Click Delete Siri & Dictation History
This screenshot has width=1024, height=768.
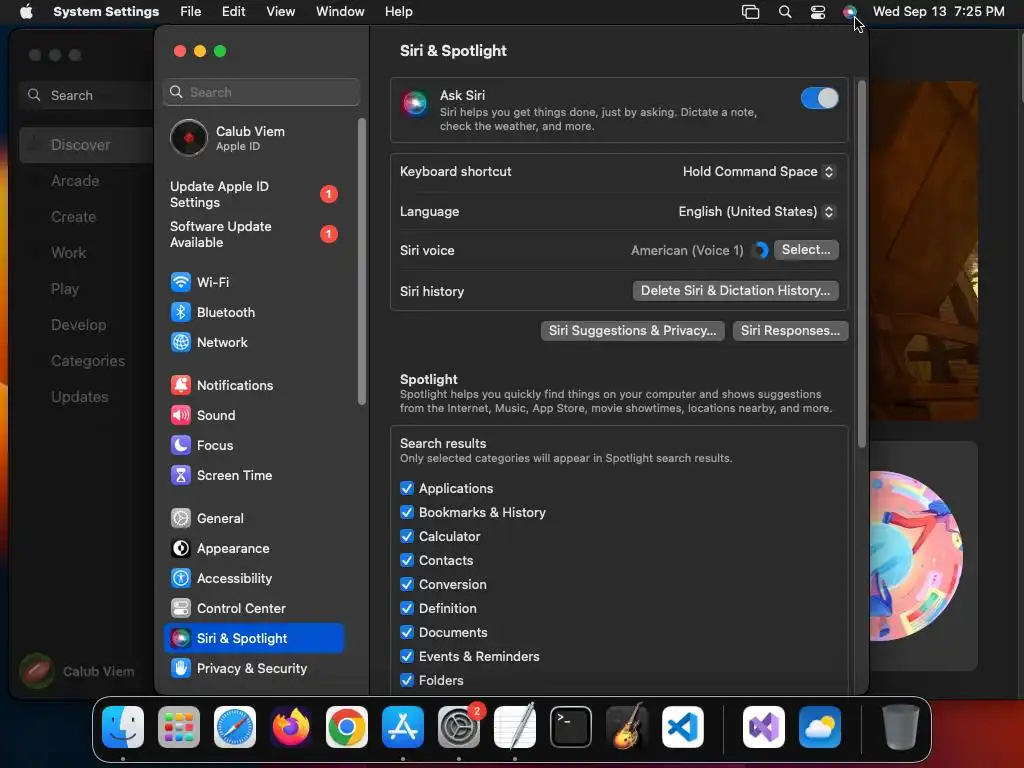[735, 291]
